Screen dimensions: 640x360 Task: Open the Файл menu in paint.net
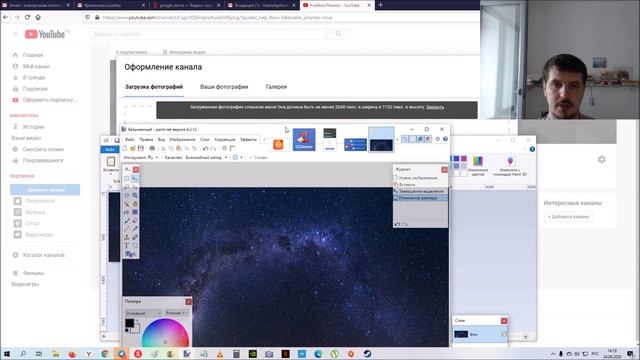click(x=130, y=140)
